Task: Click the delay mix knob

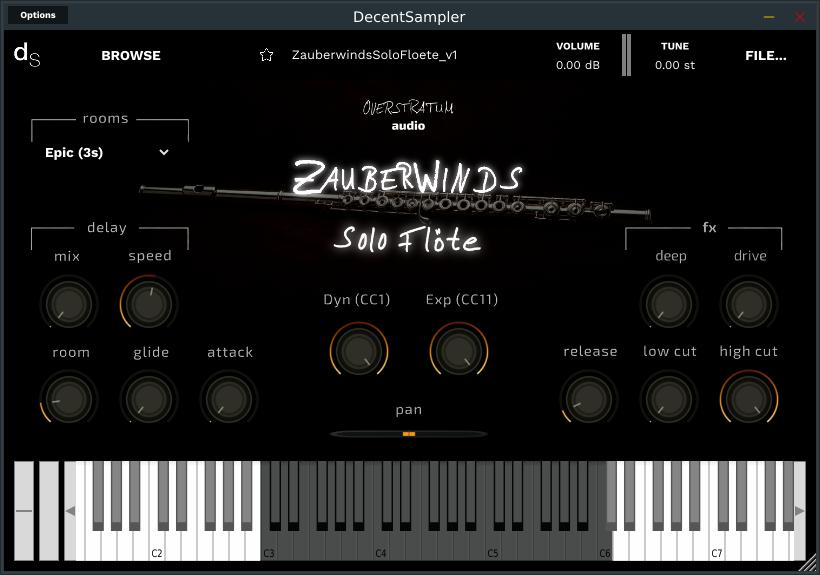Action: click(69, 304)
